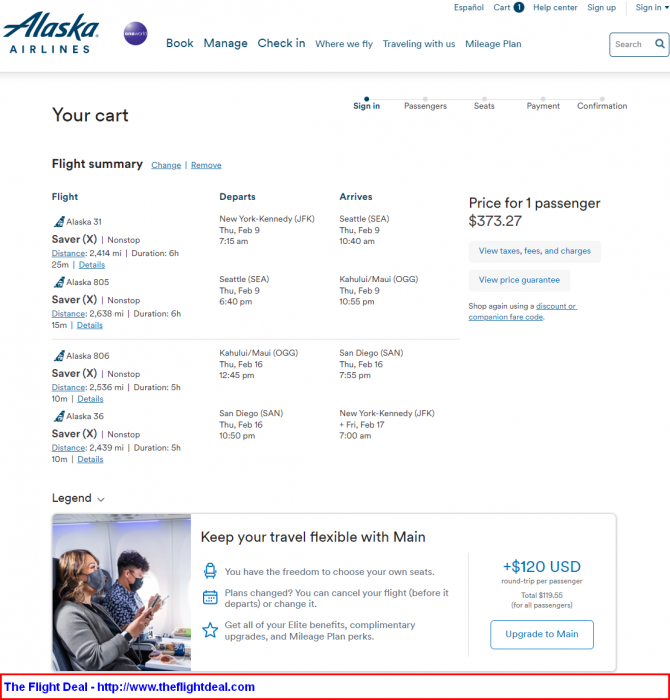Click Distance link for Alaska 806
670x700 pixels.
[68, 387]
